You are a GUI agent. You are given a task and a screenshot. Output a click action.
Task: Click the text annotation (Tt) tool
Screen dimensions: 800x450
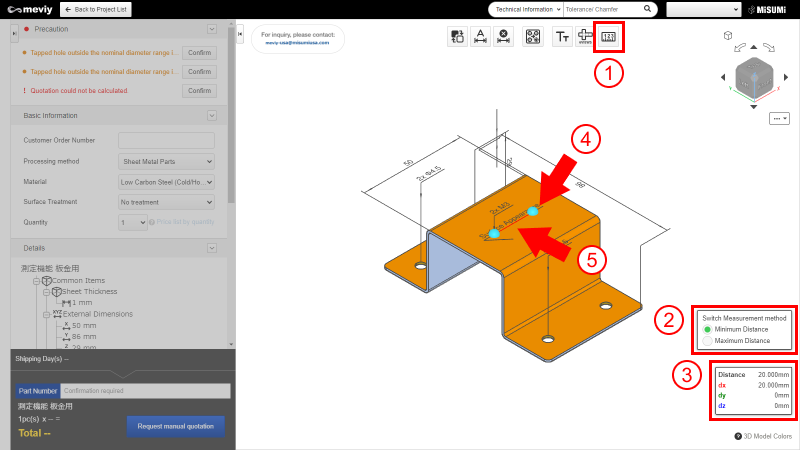pyautogui.click(x=562, y=37)
